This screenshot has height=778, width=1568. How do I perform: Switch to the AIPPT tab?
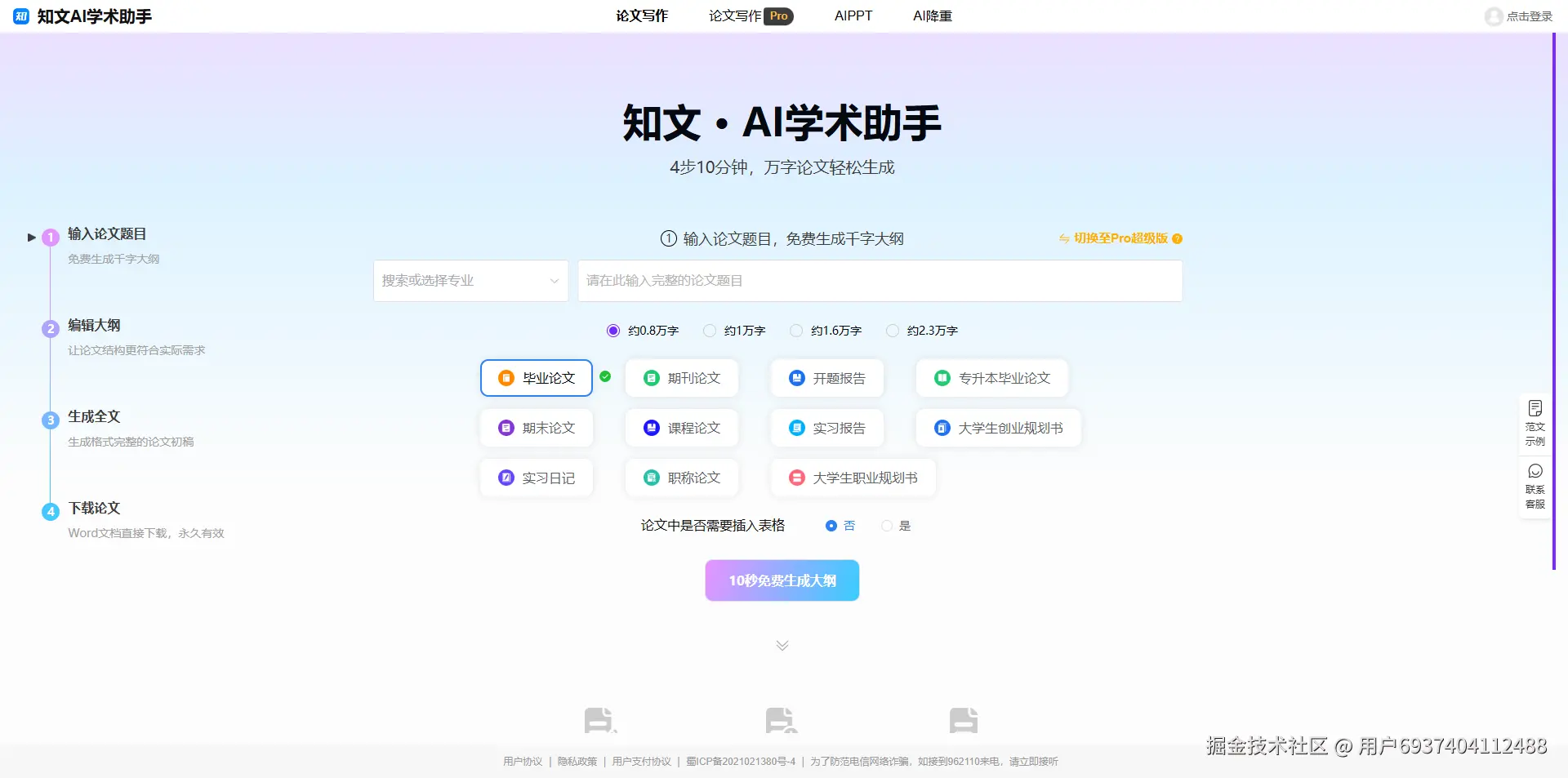[x=853, y=16]
